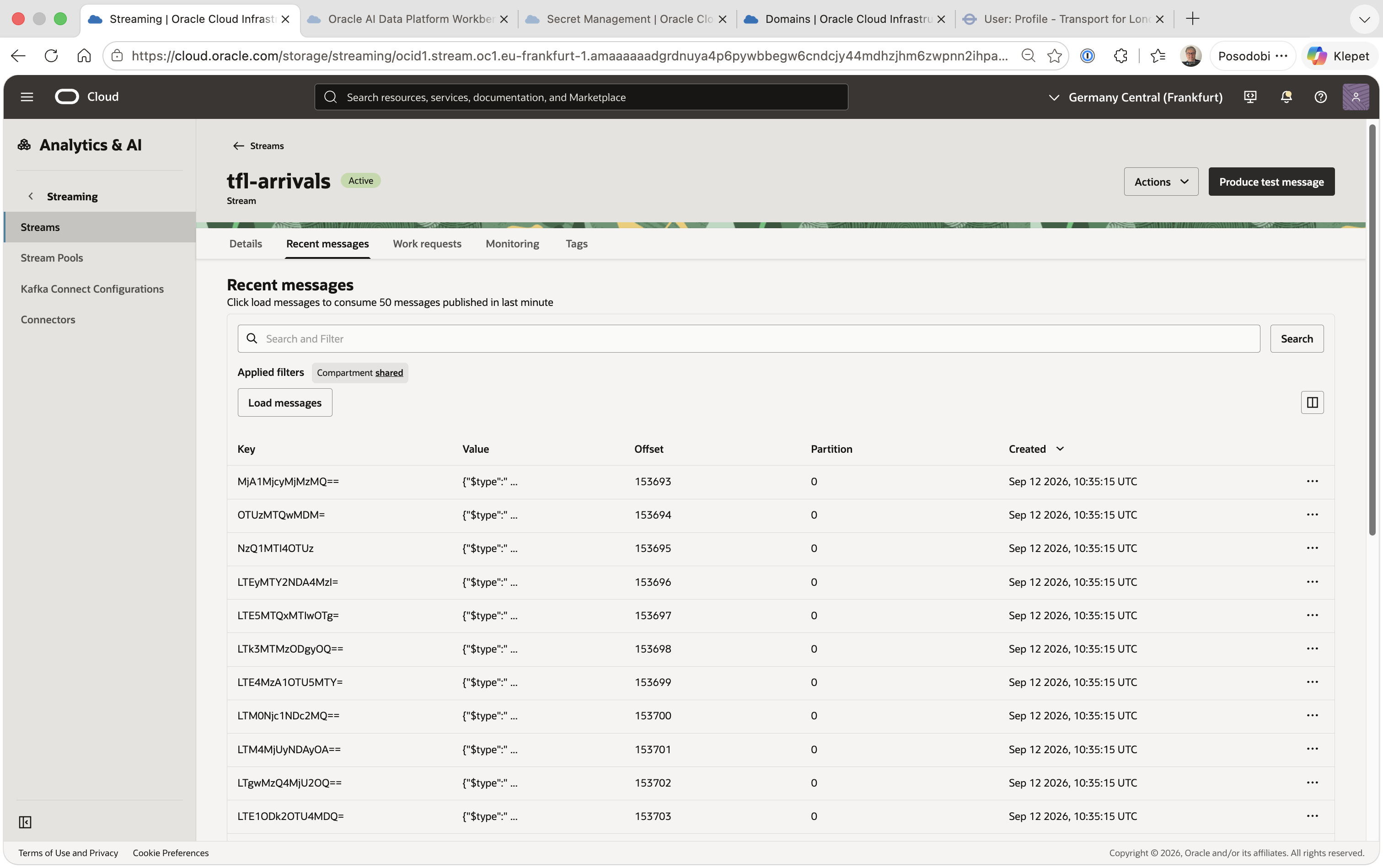Open the Tags tab
Screen dimensions: 1383x868
(x=576, y=243)
